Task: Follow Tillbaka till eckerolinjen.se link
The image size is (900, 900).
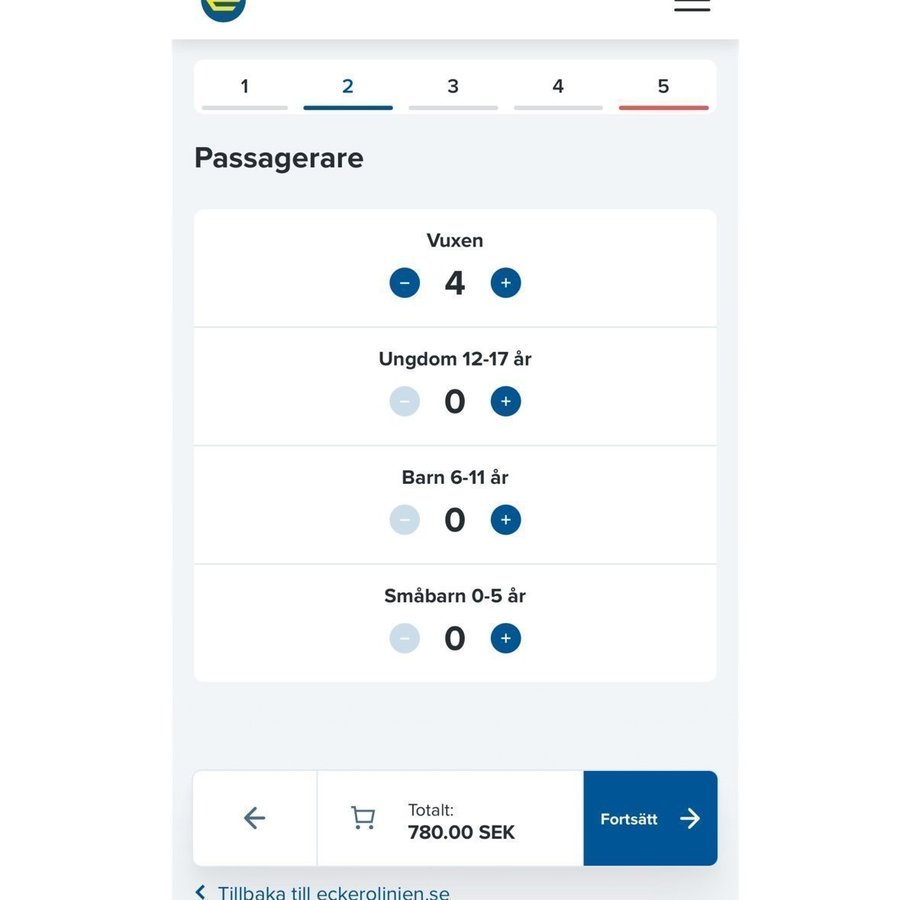Action: pyautogui.click(x=330, y=892)
